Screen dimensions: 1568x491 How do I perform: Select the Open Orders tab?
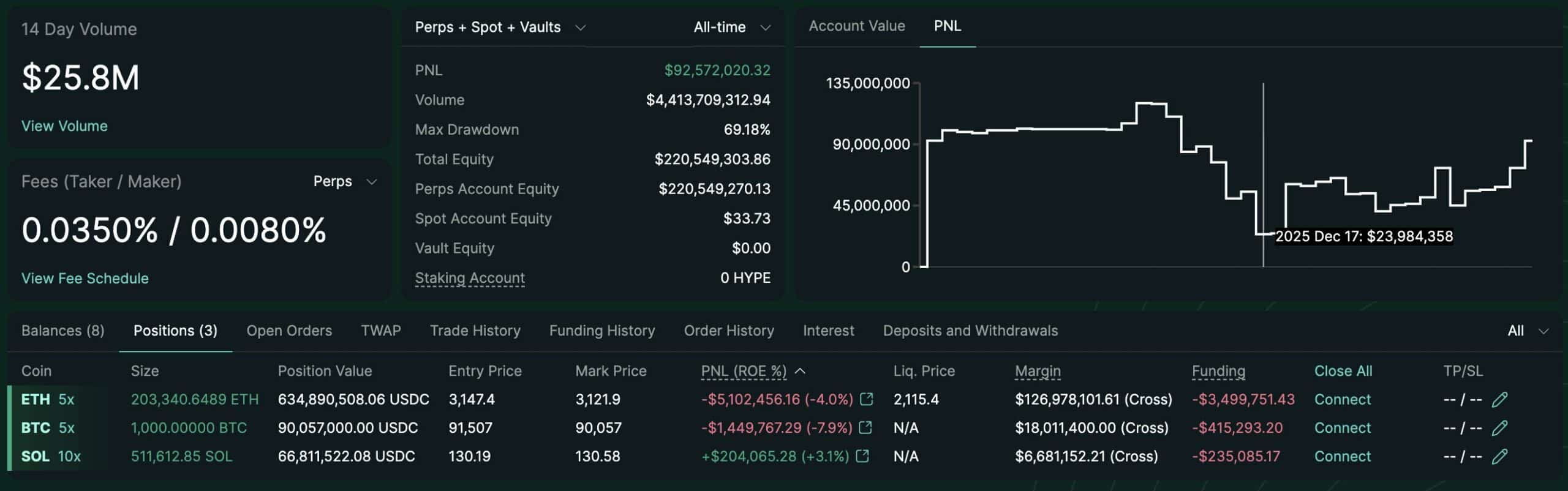pos(289,331)
